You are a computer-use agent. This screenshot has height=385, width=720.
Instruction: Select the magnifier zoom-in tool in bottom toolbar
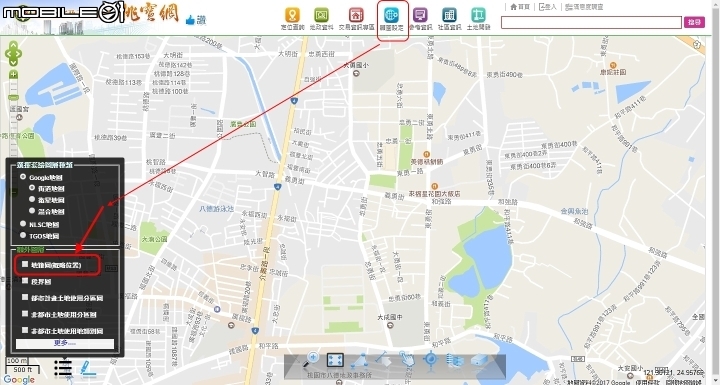click(311, 359)
